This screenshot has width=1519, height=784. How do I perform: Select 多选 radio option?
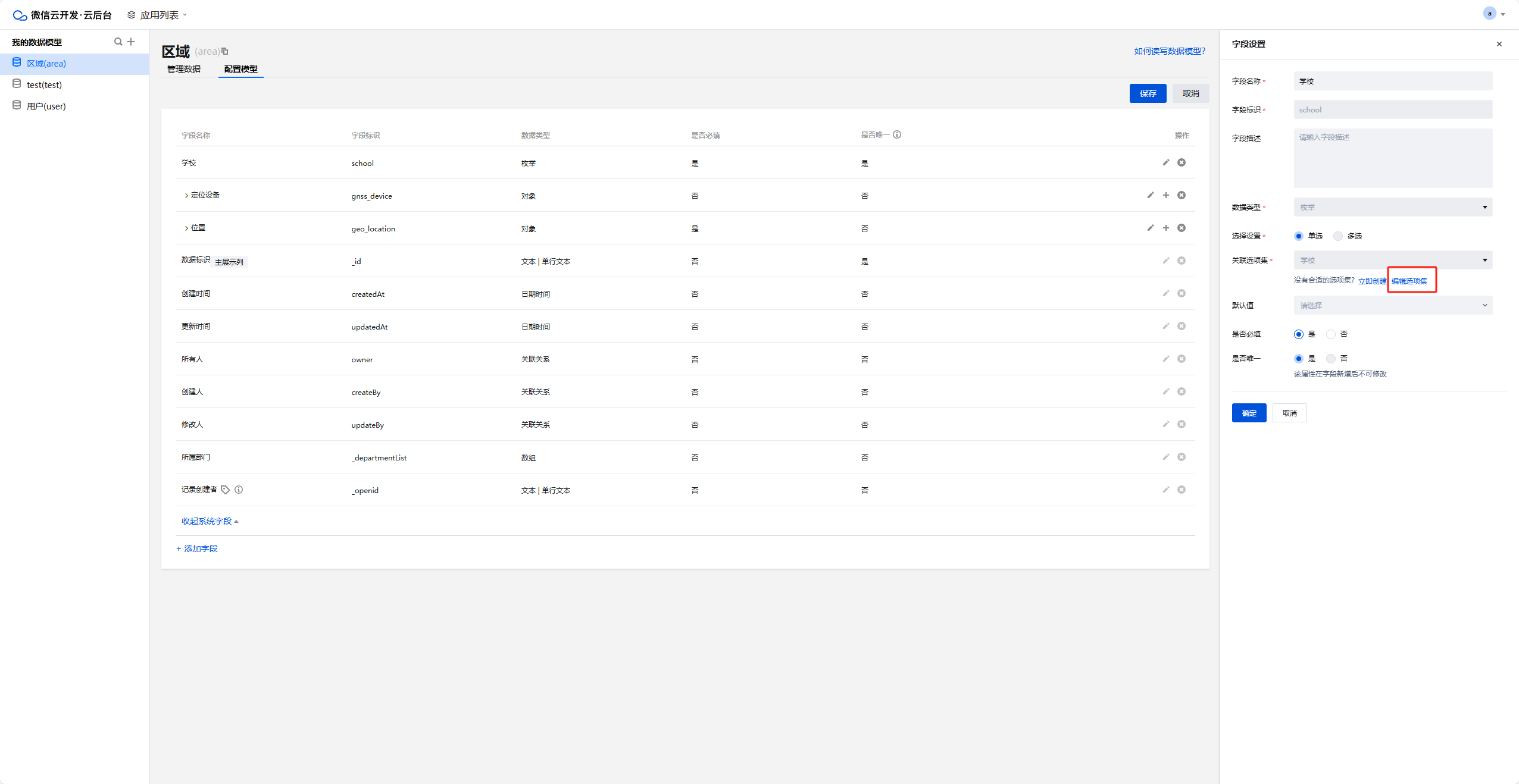pos(1338,236)
